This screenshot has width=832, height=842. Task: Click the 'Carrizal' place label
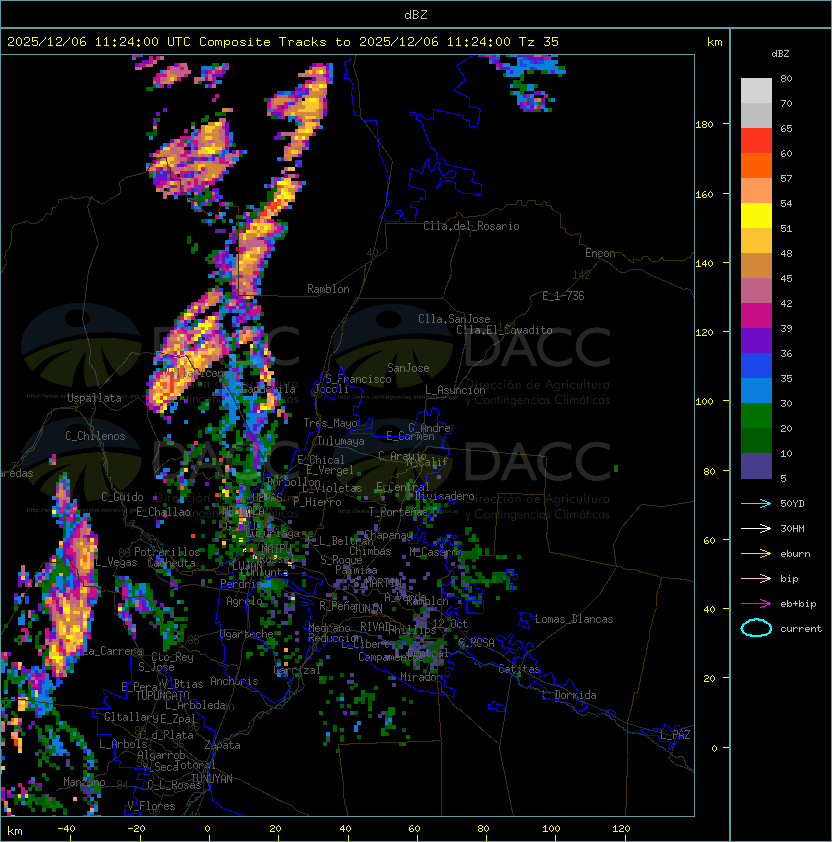(297, 670)
